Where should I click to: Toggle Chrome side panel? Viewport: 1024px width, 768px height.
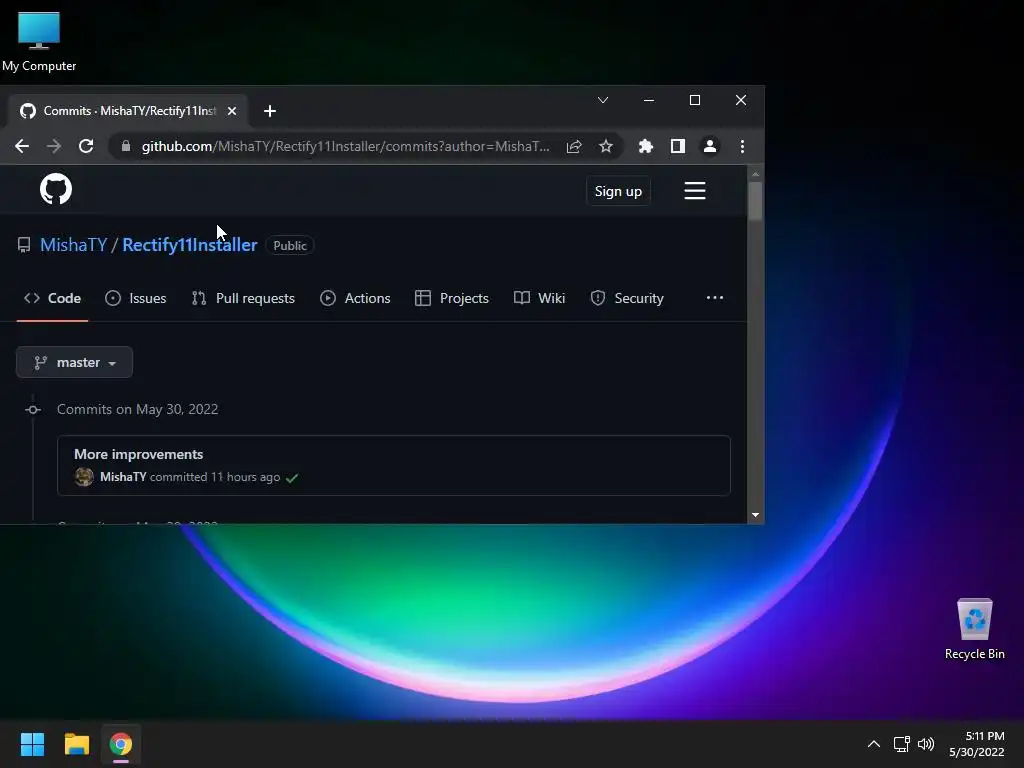coord(678,146)
